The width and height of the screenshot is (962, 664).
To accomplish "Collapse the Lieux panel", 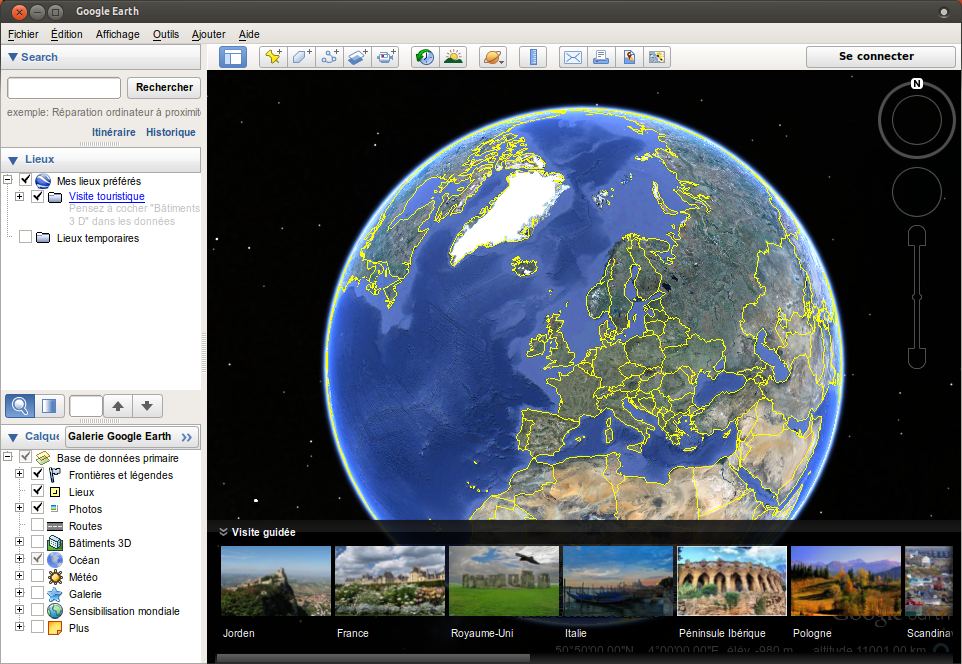I will pyautogui.click(x=14, y=160).
